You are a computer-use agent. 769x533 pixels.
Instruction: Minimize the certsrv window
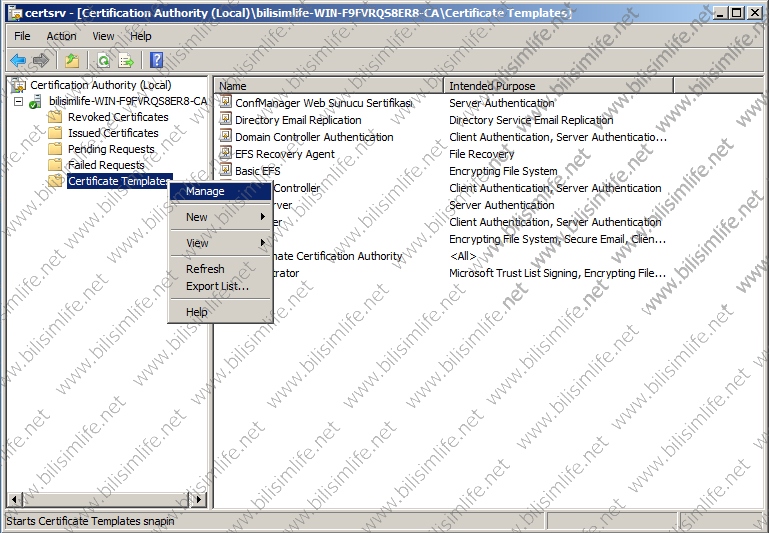click(x=719, y=13)
